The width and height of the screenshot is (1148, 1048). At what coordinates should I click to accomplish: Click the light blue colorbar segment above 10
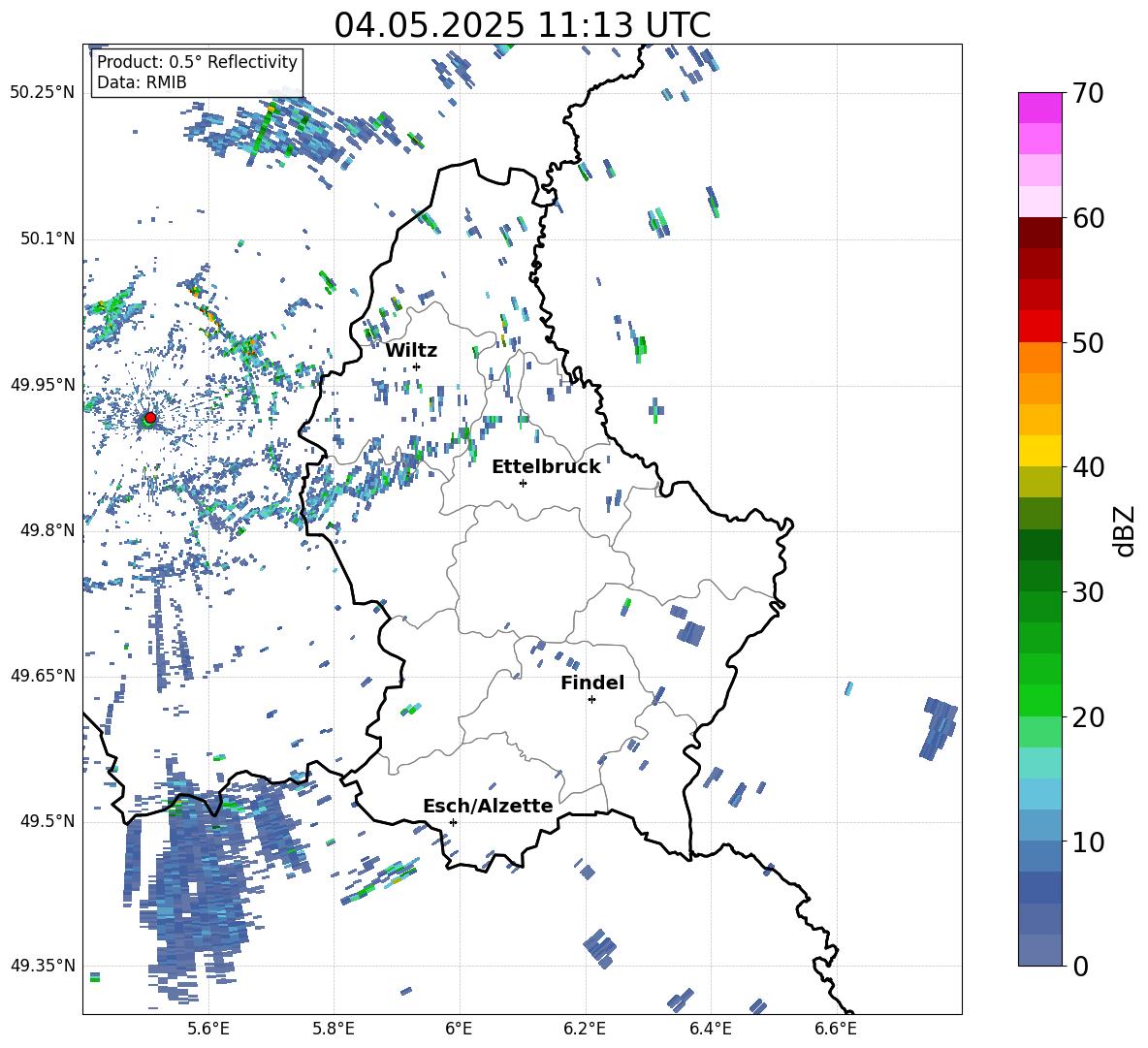(1039, 826)
